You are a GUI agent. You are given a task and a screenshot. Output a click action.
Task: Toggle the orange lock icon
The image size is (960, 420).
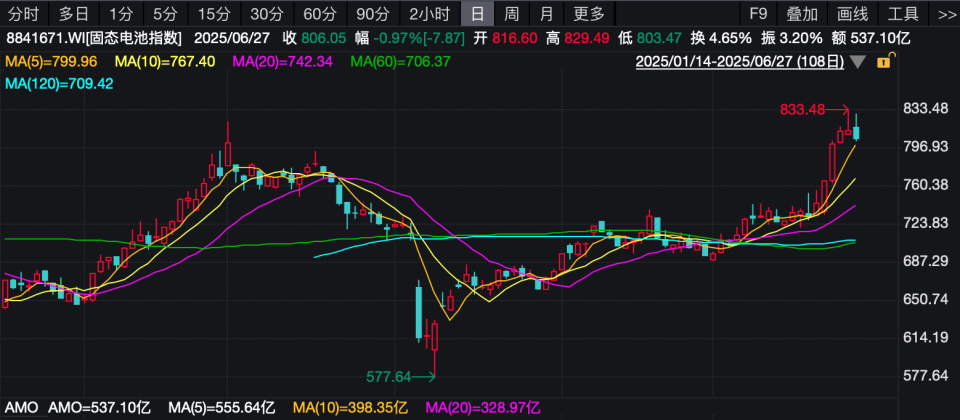click(884, 61)
